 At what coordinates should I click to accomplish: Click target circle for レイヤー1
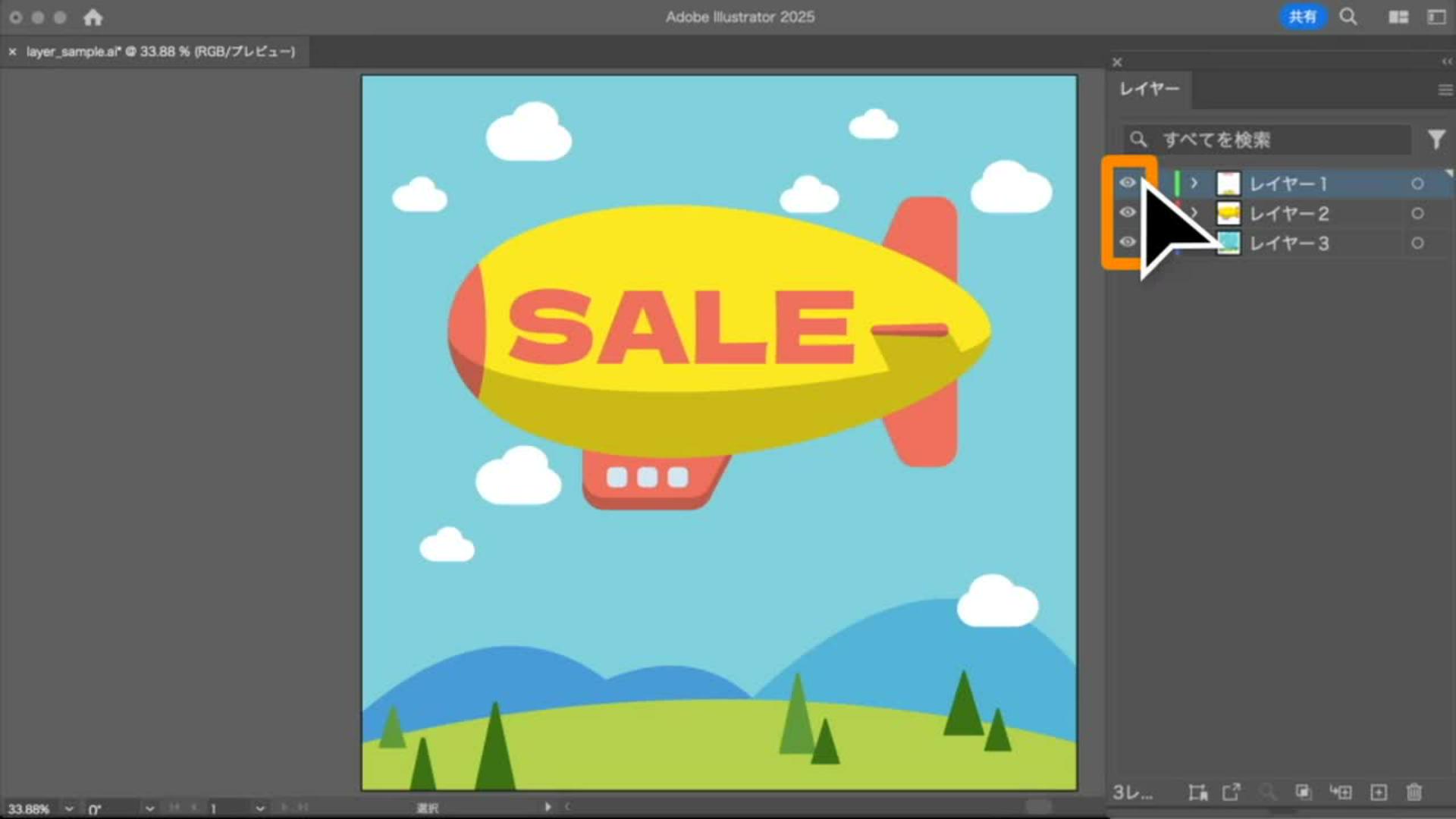pos(1417,184)
